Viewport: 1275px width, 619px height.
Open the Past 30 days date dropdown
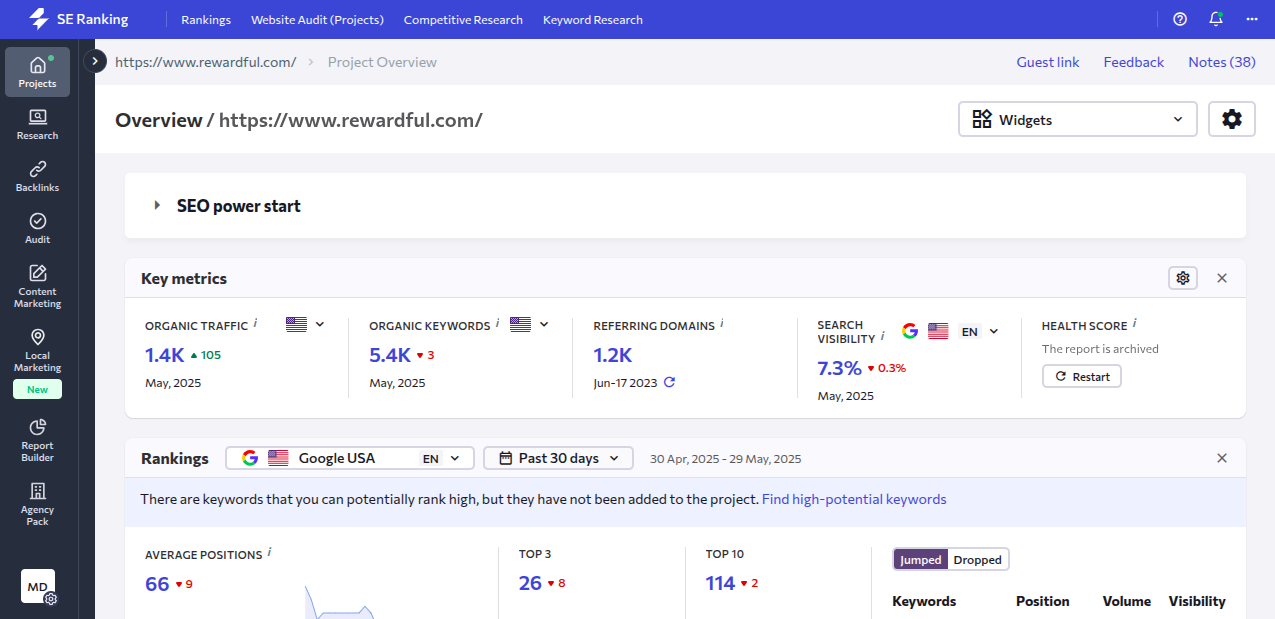click(558, 458)
